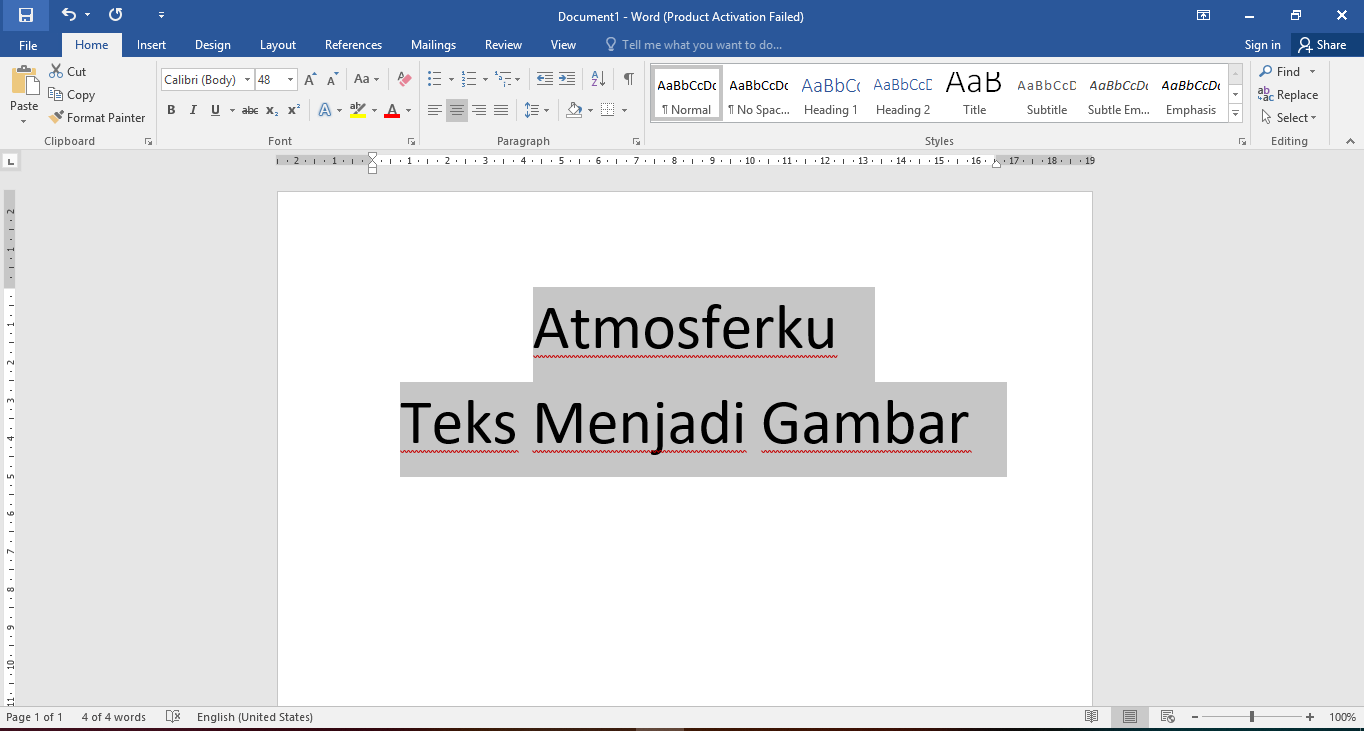Justify the paragraph text
The height and width of the screenshot is (731, 1364).
coord(501,110)
